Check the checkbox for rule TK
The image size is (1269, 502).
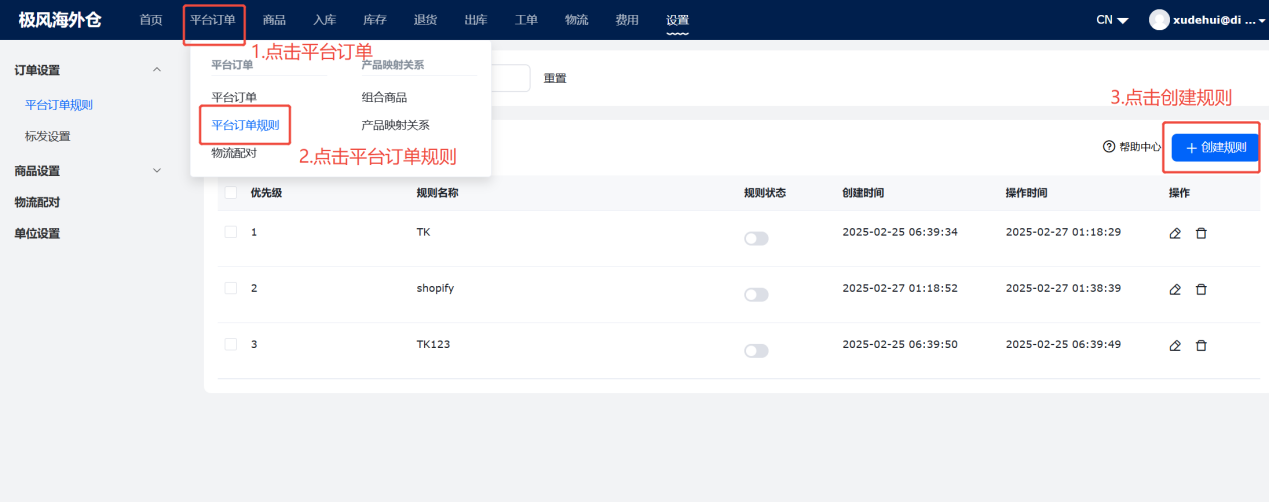(x=231, y=232)
